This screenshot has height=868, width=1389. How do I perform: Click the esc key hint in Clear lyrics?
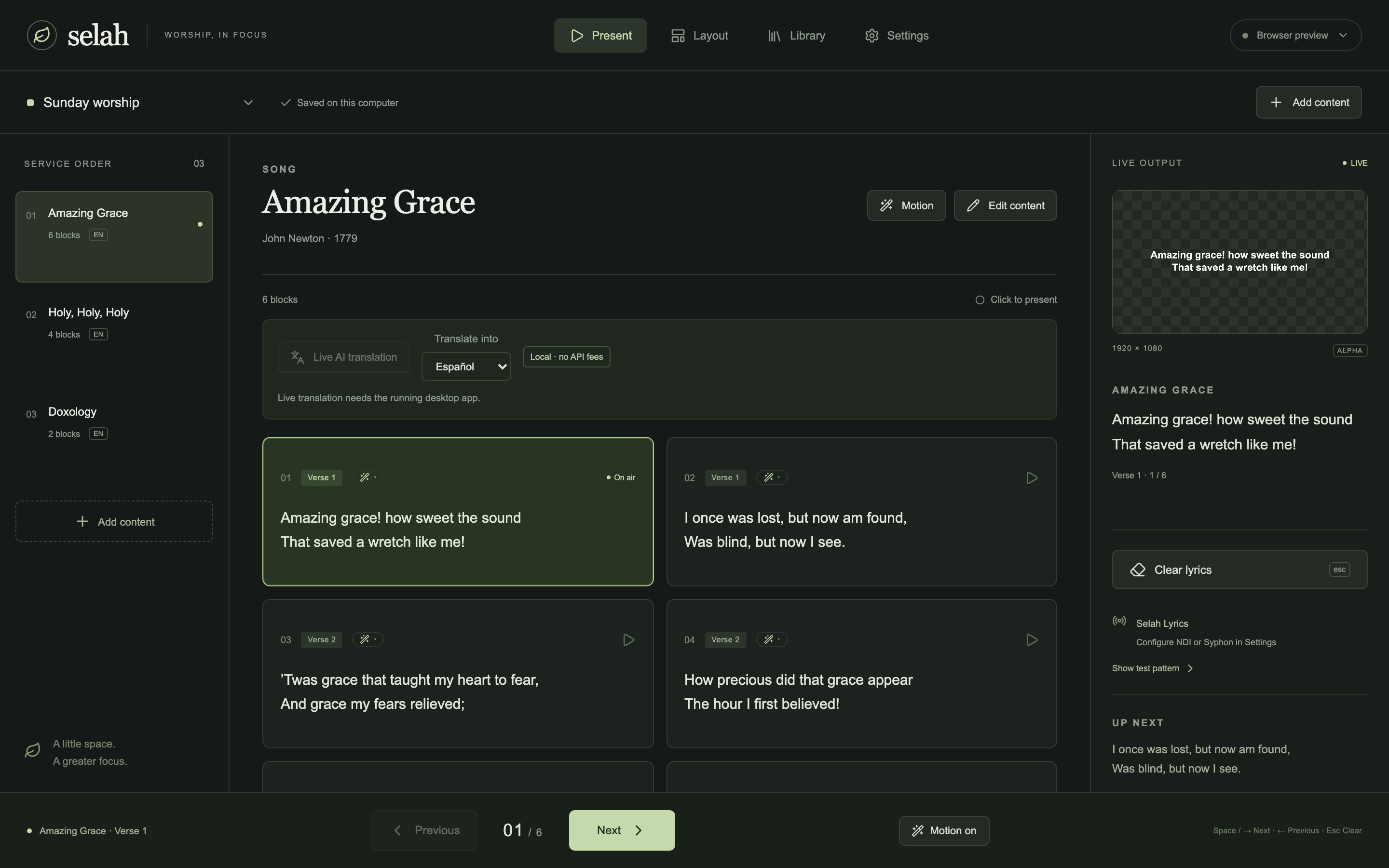[1339, 570]
